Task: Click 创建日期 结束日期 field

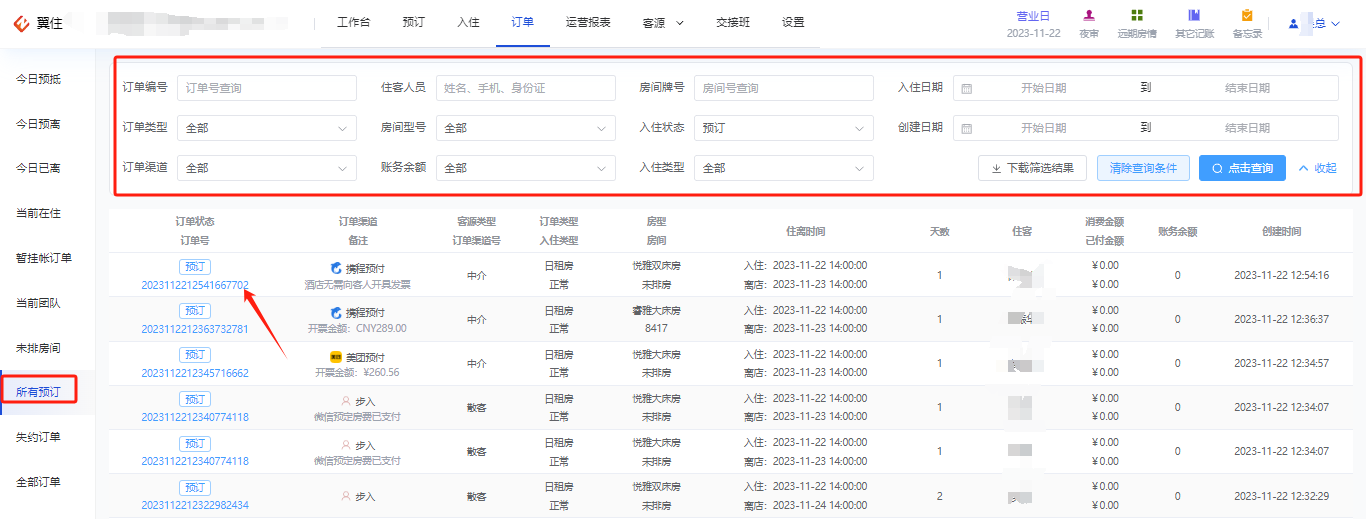Action: (1247, 128)
